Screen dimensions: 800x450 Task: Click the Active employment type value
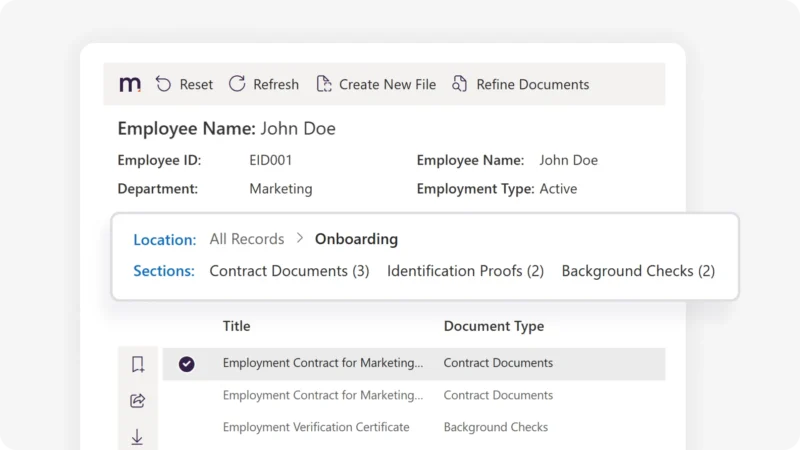558,189
